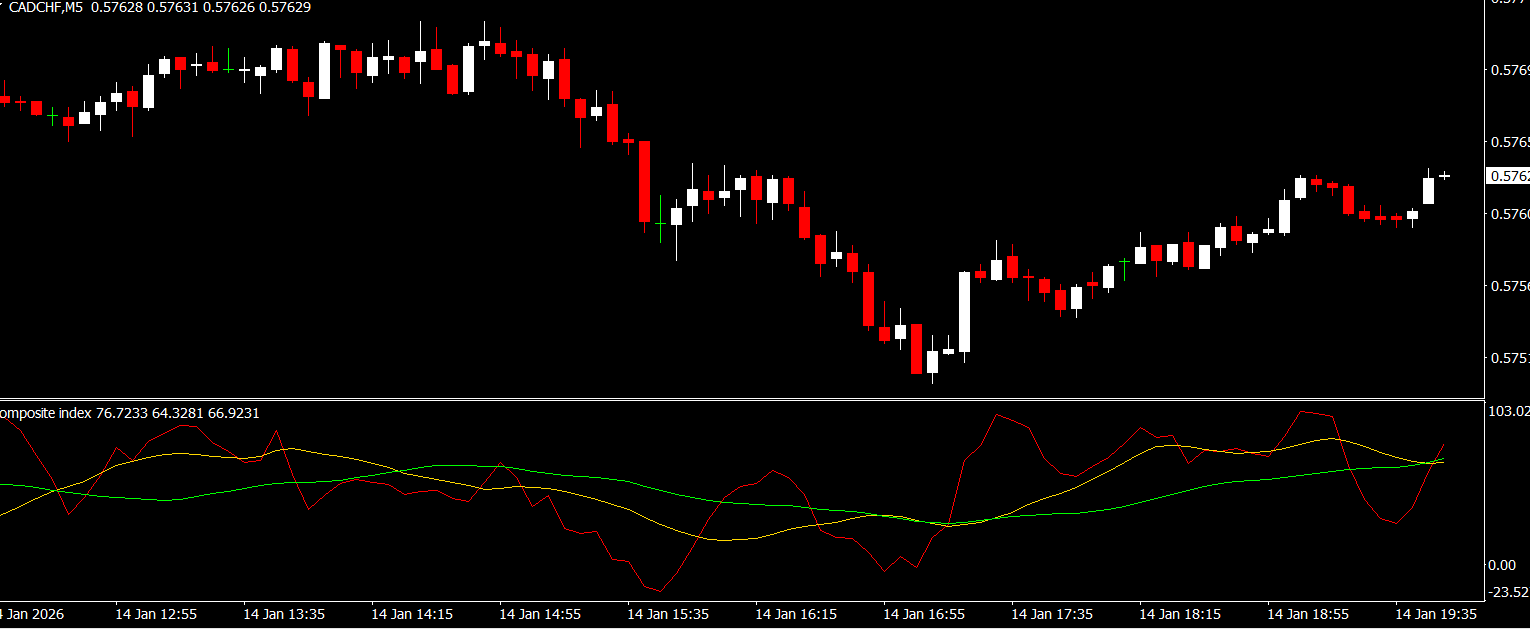Select the 14 Jan 14:15 time label

(412, 614)
